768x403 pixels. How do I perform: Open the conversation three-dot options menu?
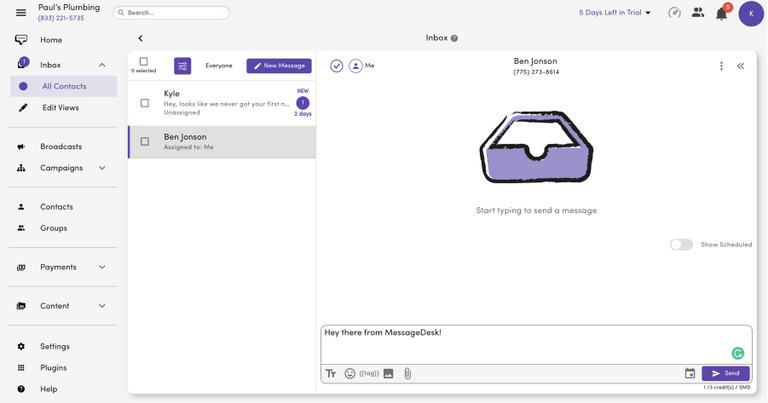pos(721,66)
